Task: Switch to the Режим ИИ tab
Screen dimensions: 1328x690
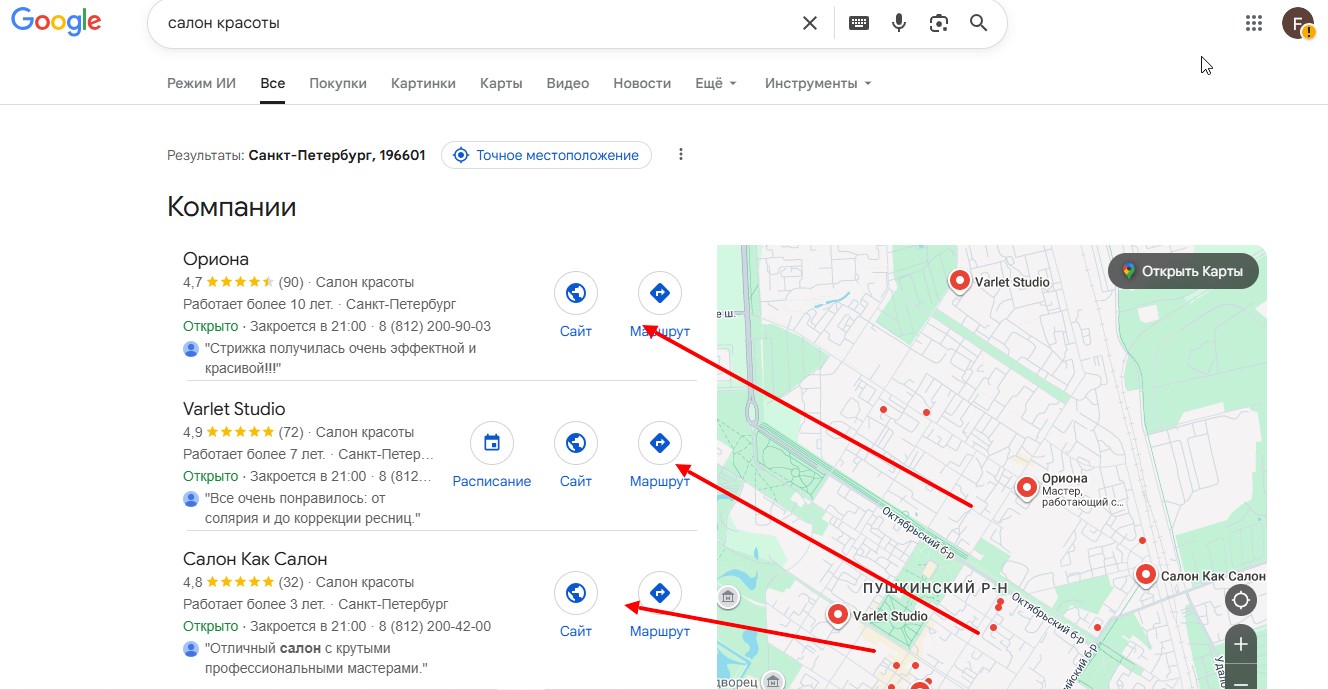Action: tap(201, 83)
